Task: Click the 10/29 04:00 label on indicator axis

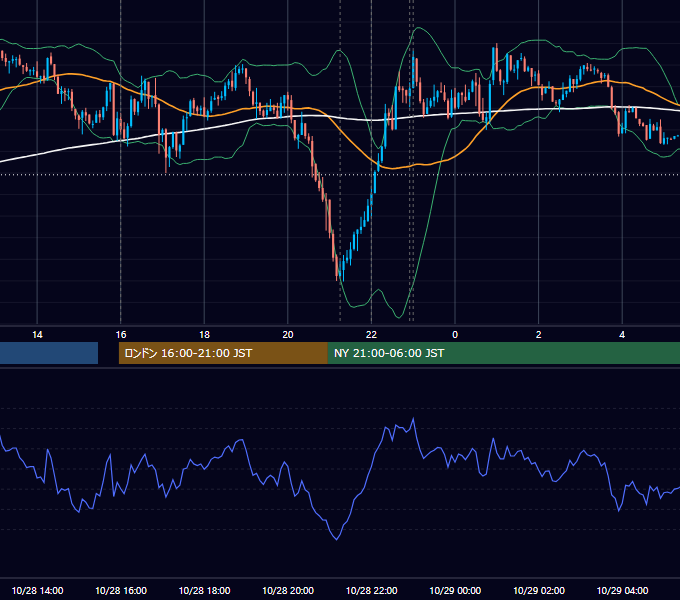Action: pos(622,590)
